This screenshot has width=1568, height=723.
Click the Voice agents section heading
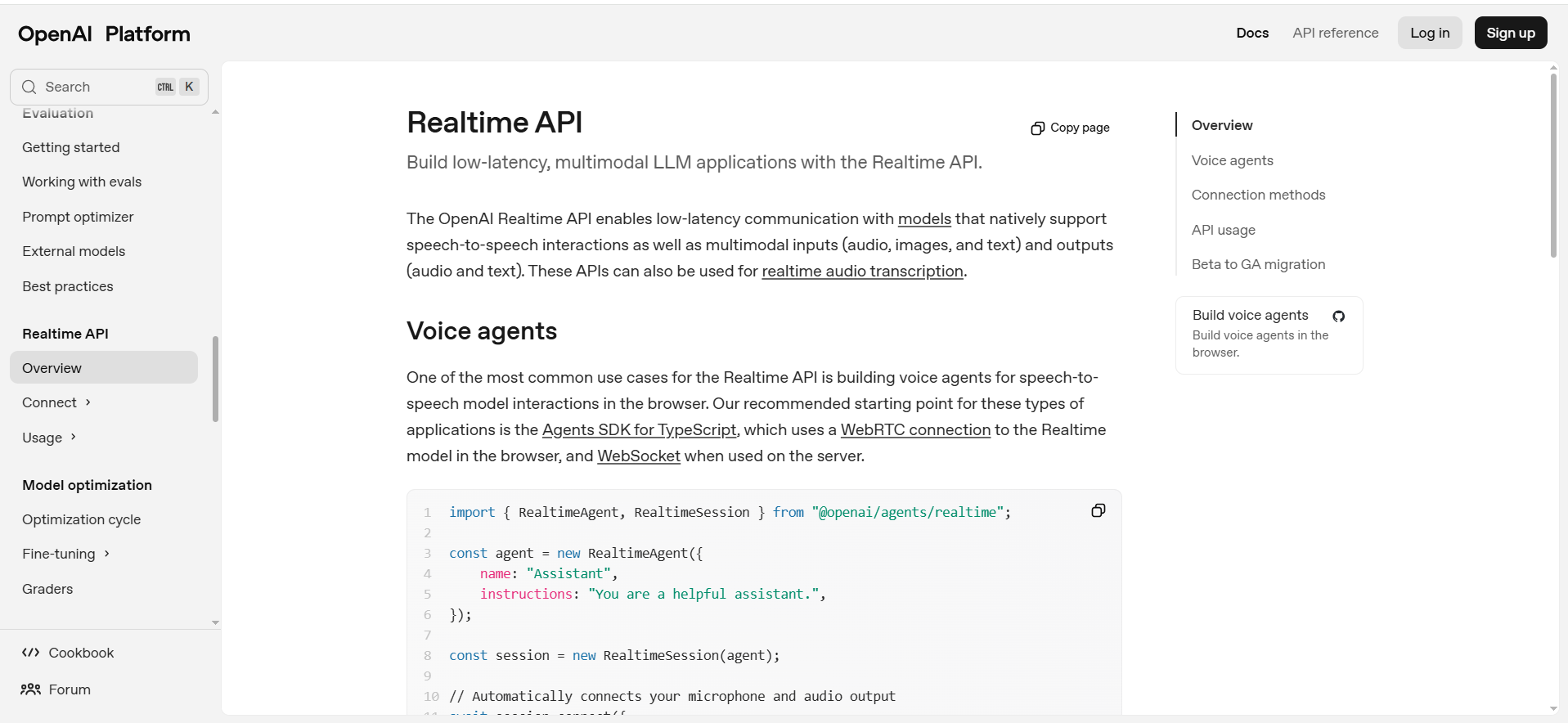[482, 331]
